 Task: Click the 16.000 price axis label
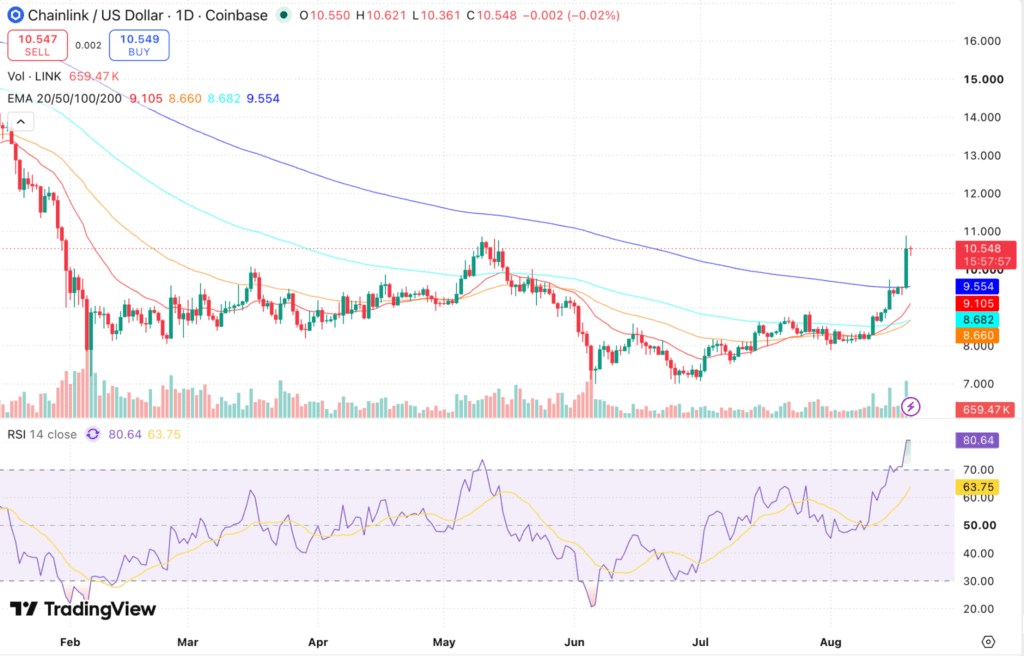(982, 41)
